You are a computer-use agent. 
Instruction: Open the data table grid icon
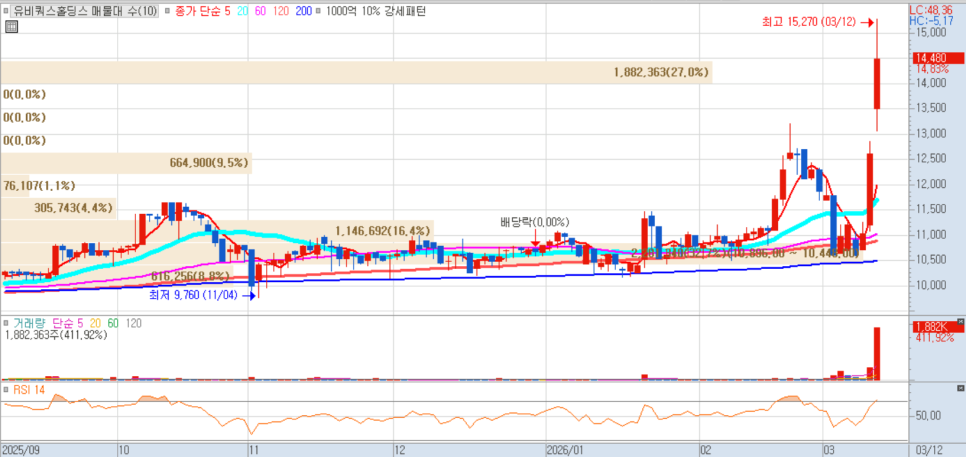click(x=10, y=26)
